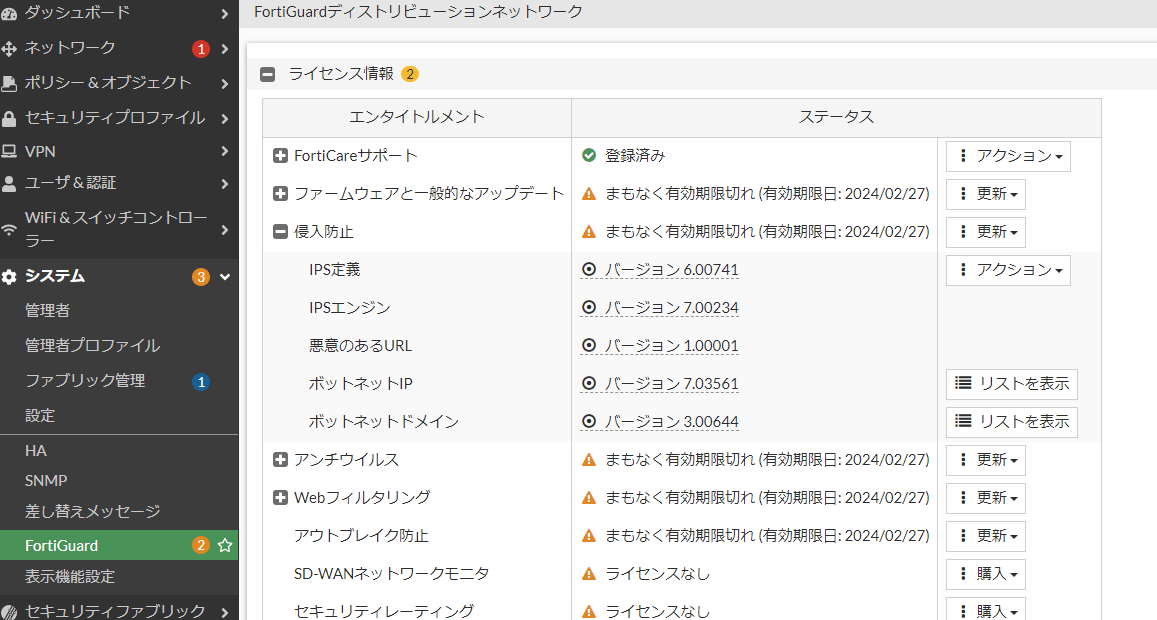Click the red notification badge on Network
The height and width of the screenshot is (620, 1157).
(x=201, y=49)
